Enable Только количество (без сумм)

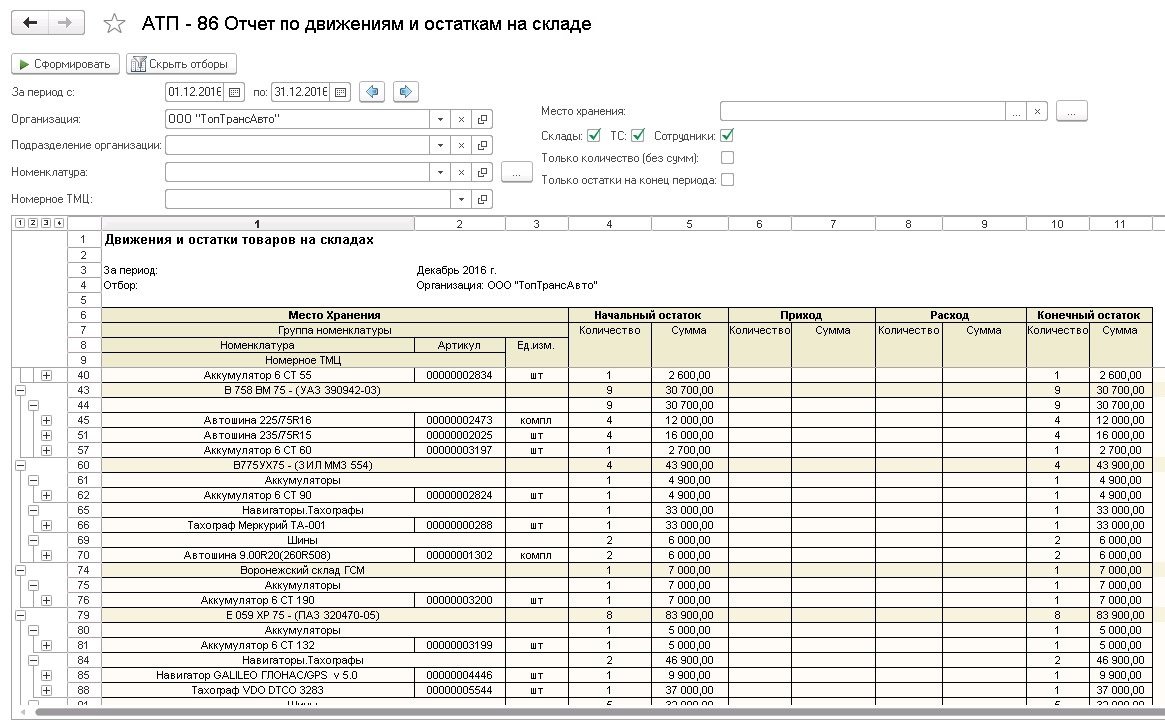point(727,158)
